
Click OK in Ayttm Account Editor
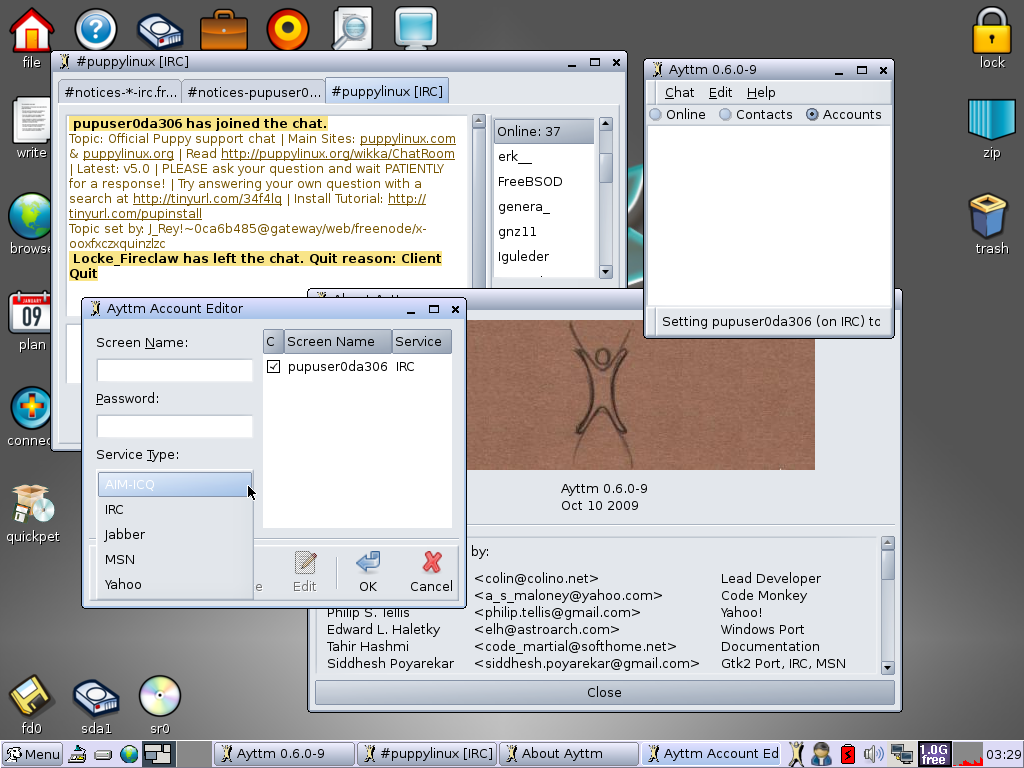(x=368, y=572)
